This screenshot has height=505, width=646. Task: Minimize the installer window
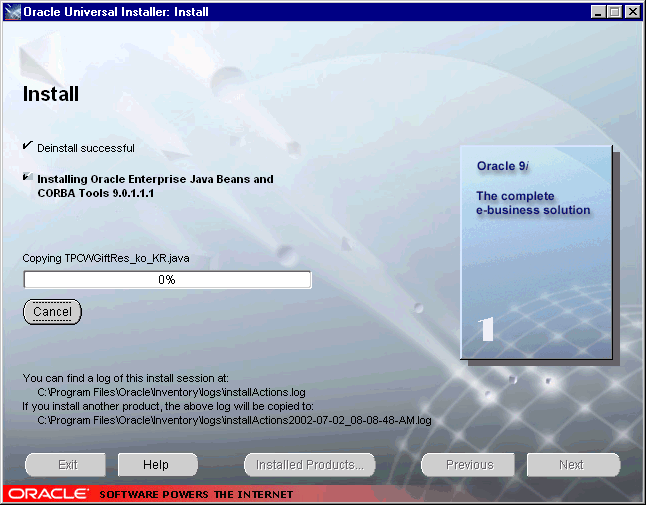point(598,12)
